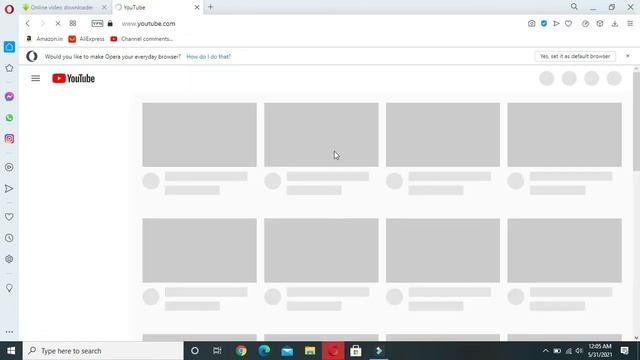Open the Channel comments bookmark
The width and height of the screenshot is (640, 360).
pyautogui.click(x=142, y=39)
